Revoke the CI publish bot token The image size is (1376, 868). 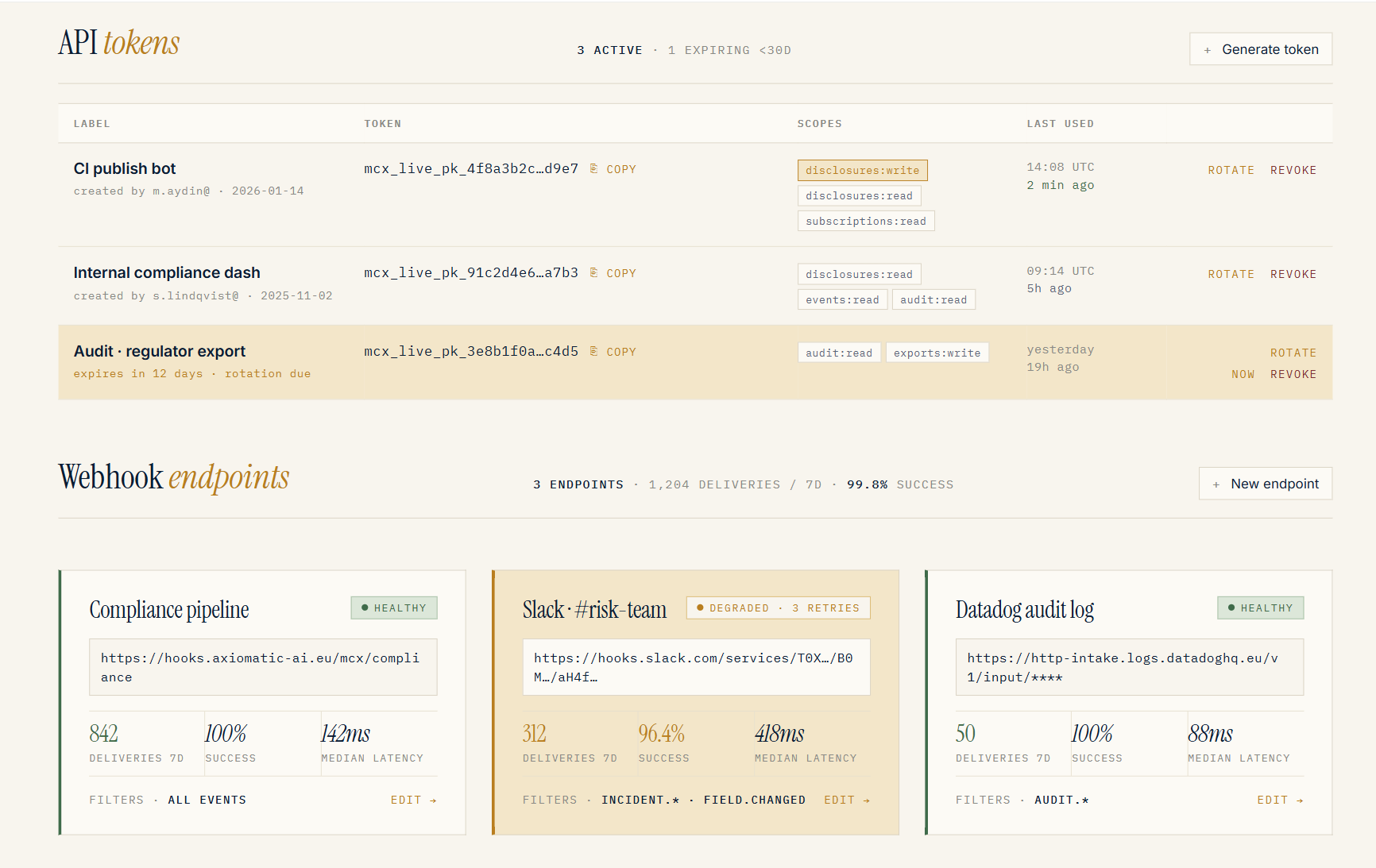click(x=1293, y=170)
